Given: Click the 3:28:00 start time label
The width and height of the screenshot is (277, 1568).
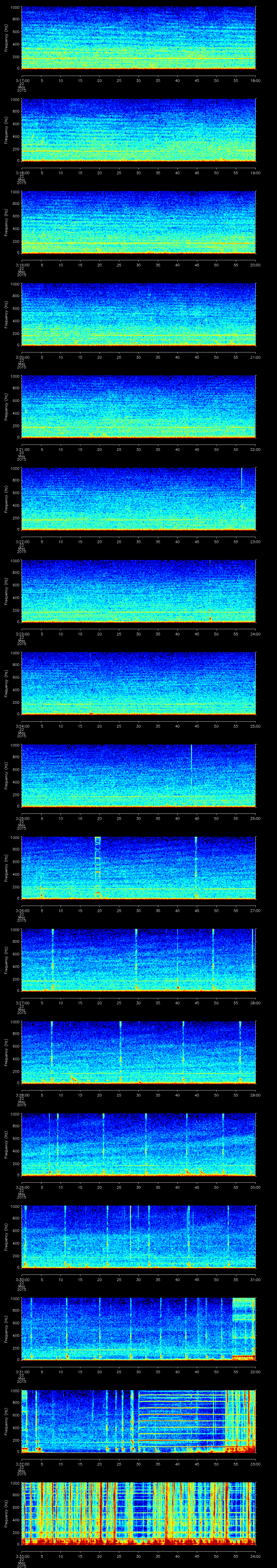Looking at the screenshot, I should 22,1095.
